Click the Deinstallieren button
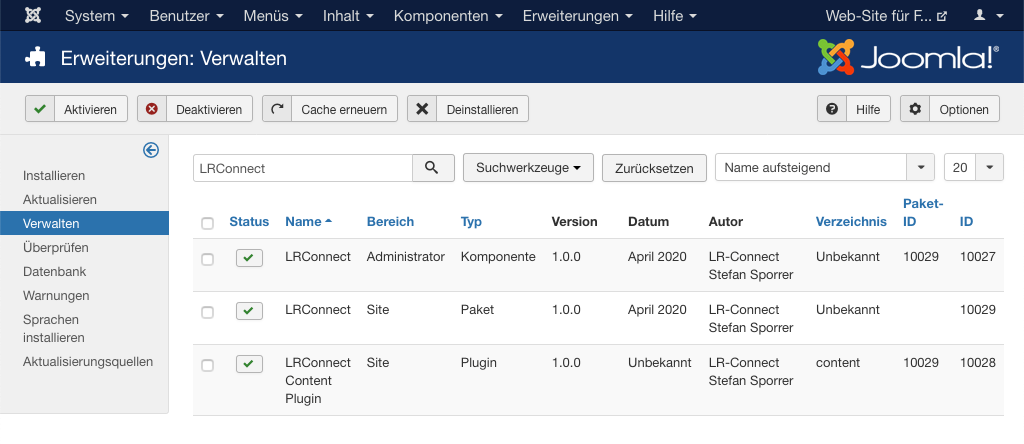 pyautogui.click(x=468, y=109)
